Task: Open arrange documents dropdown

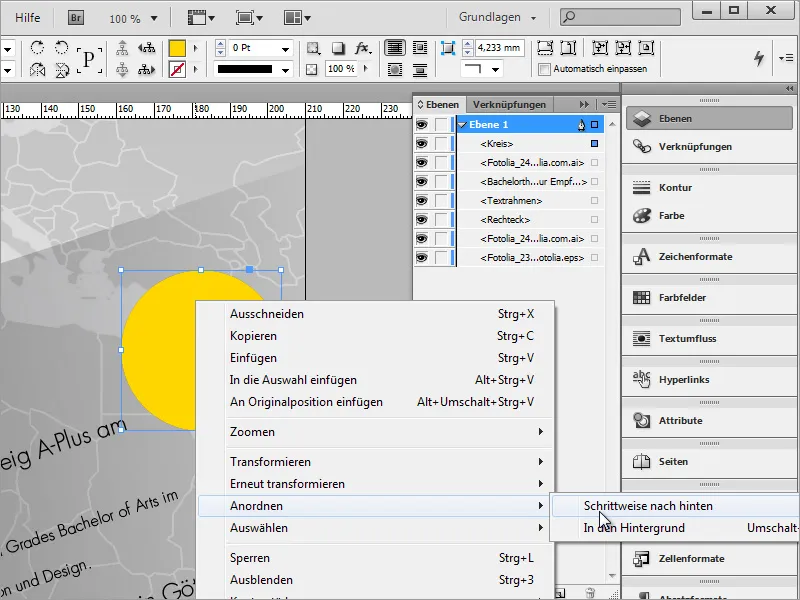Action: (x=297, y=18)
